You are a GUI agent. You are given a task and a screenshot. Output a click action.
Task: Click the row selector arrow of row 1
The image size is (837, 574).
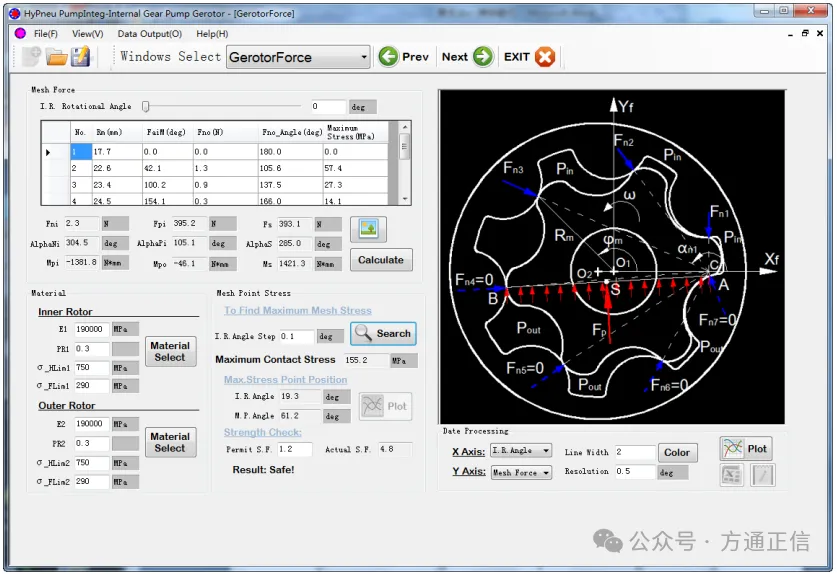[x=48, y=152]
